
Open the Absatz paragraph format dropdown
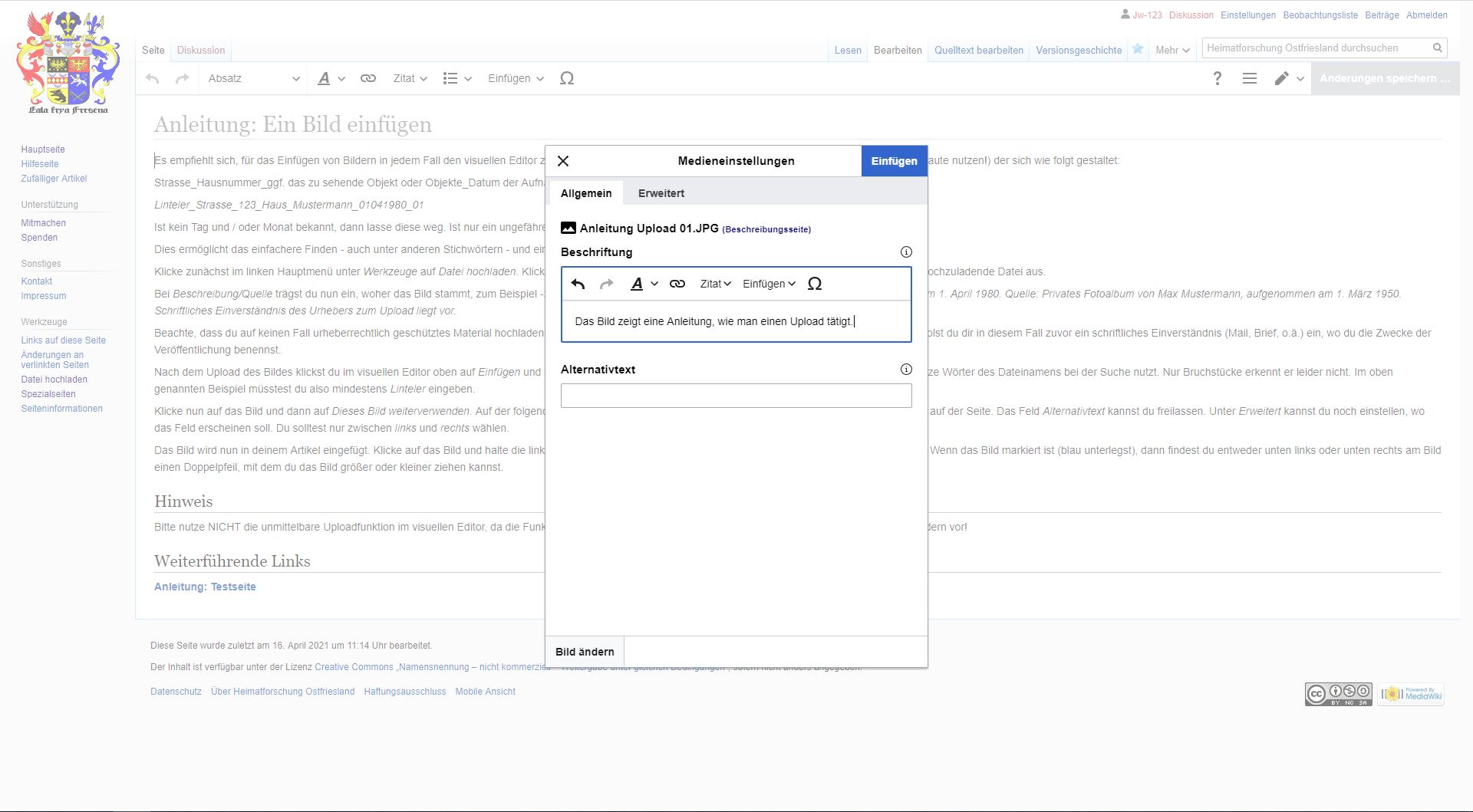(254, 78)
